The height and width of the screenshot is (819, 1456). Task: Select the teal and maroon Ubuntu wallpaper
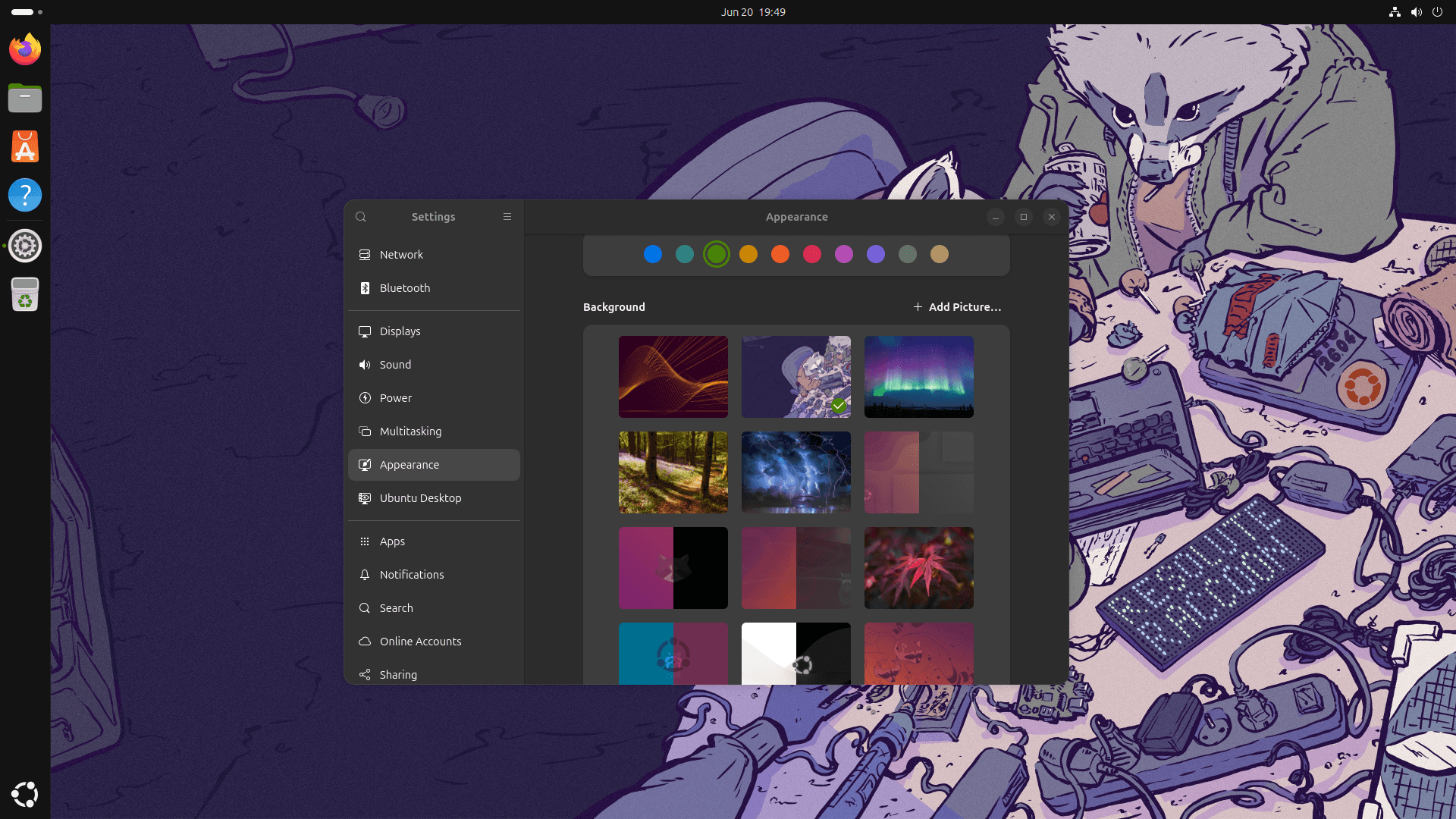point(673,654)
